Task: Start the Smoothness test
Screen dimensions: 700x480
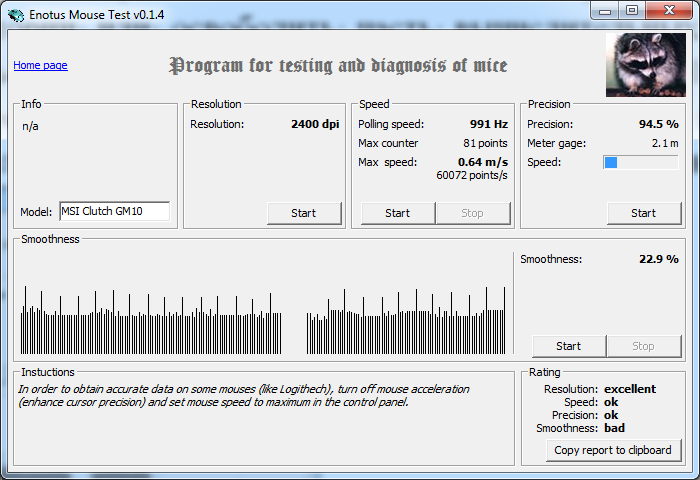Action: pyautogui.click(x=569, y=346)
